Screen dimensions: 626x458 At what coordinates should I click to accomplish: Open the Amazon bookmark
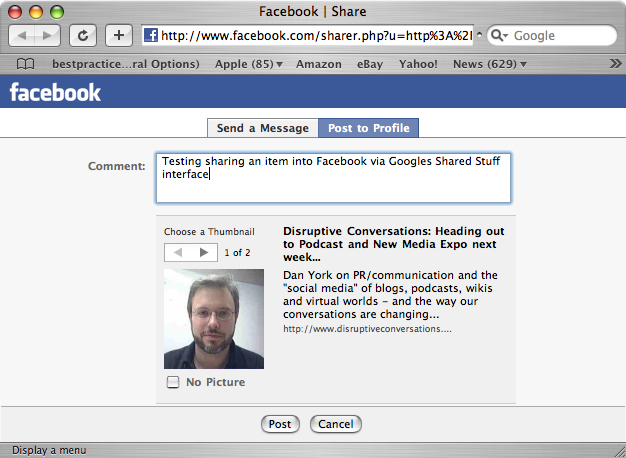point(319,64)
